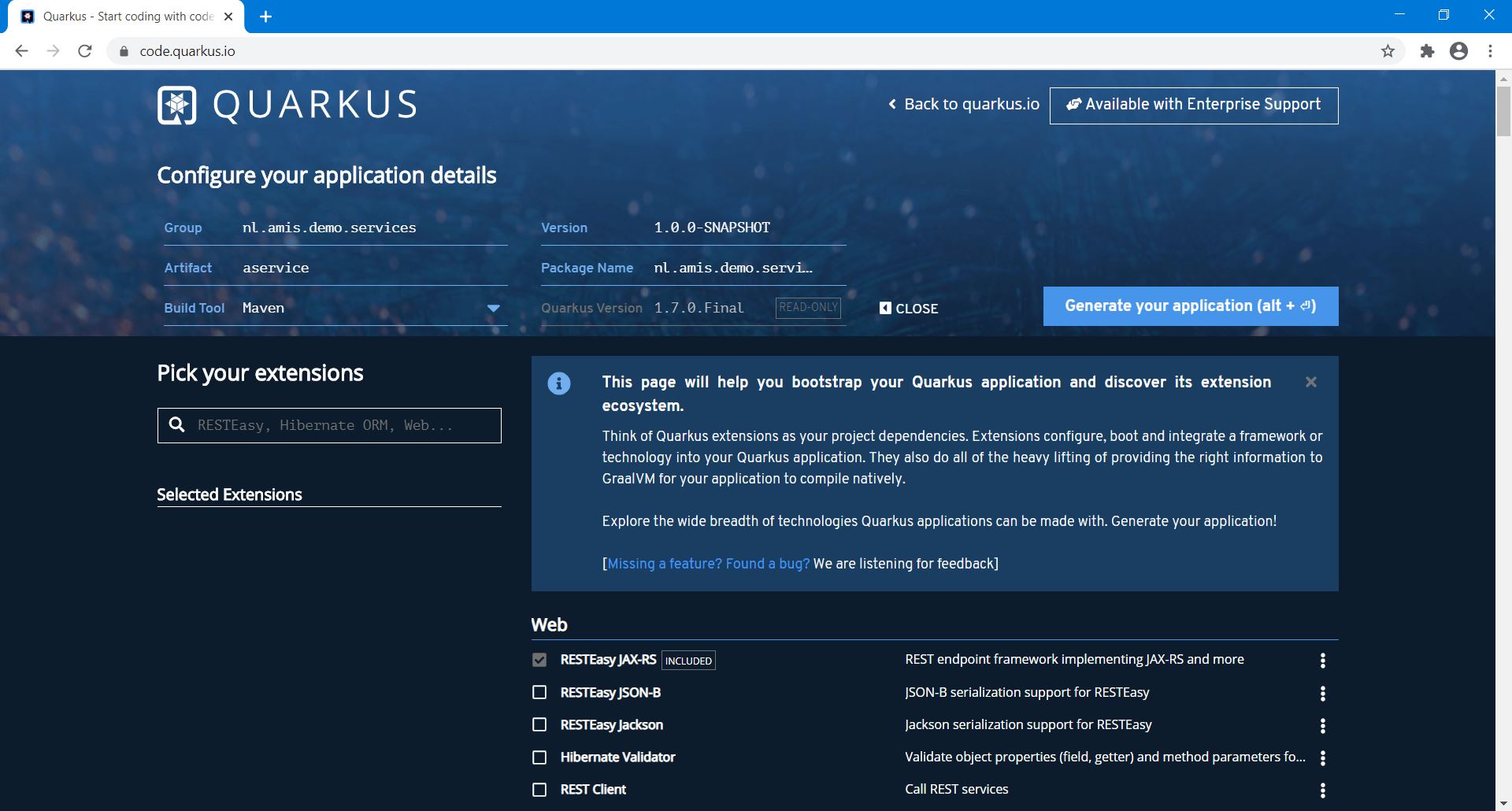Enable the Hibernate Validator checkbox

pos(539,757)
